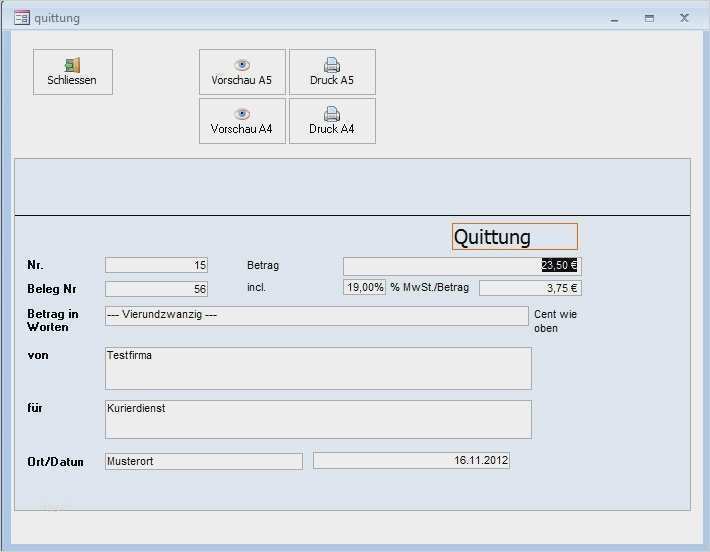The image size is (710, 552).
Task: Open the Vorschau A4 preview
Action: [242, 121]
